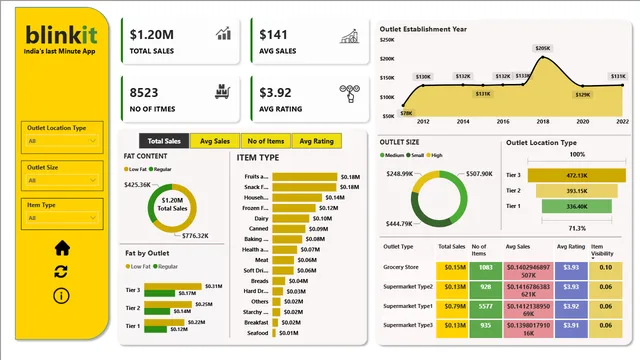This screenshot has height=360, width=640.
Task: Click Low Fat legend in Fat Content
Action: click(x=135, y=169)
